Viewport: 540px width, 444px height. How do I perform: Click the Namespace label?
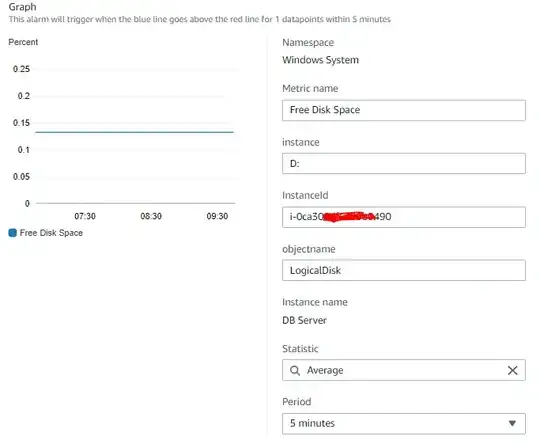point(308,43)
